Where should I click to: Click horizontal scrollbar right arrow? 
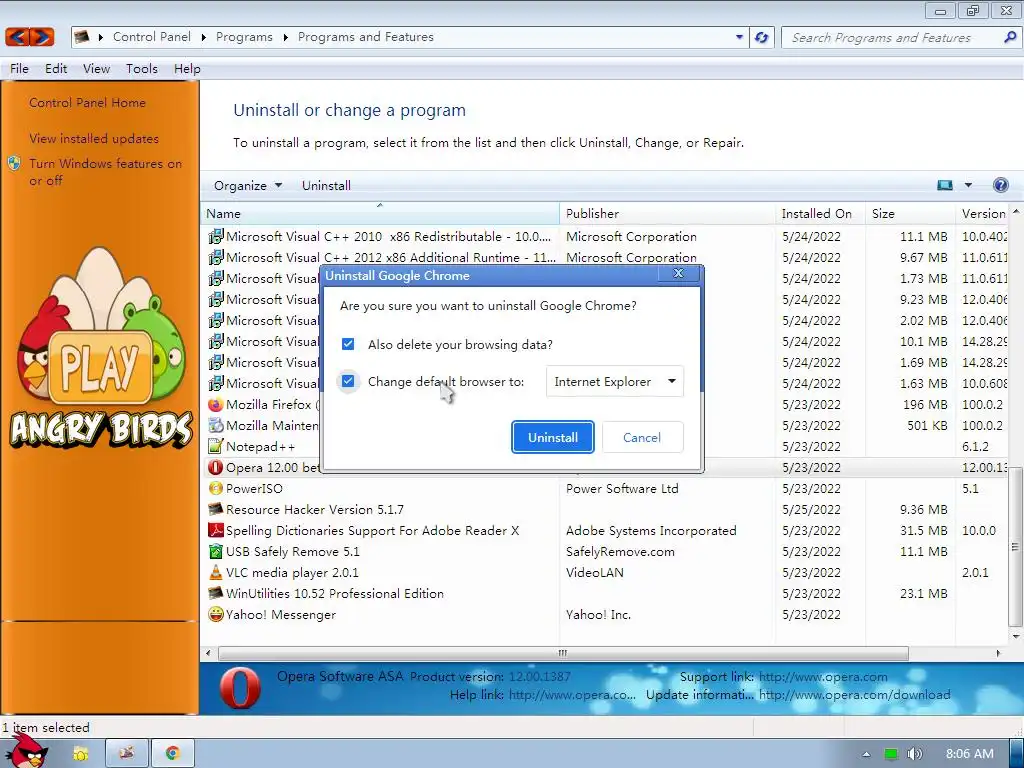click(998, 653)
